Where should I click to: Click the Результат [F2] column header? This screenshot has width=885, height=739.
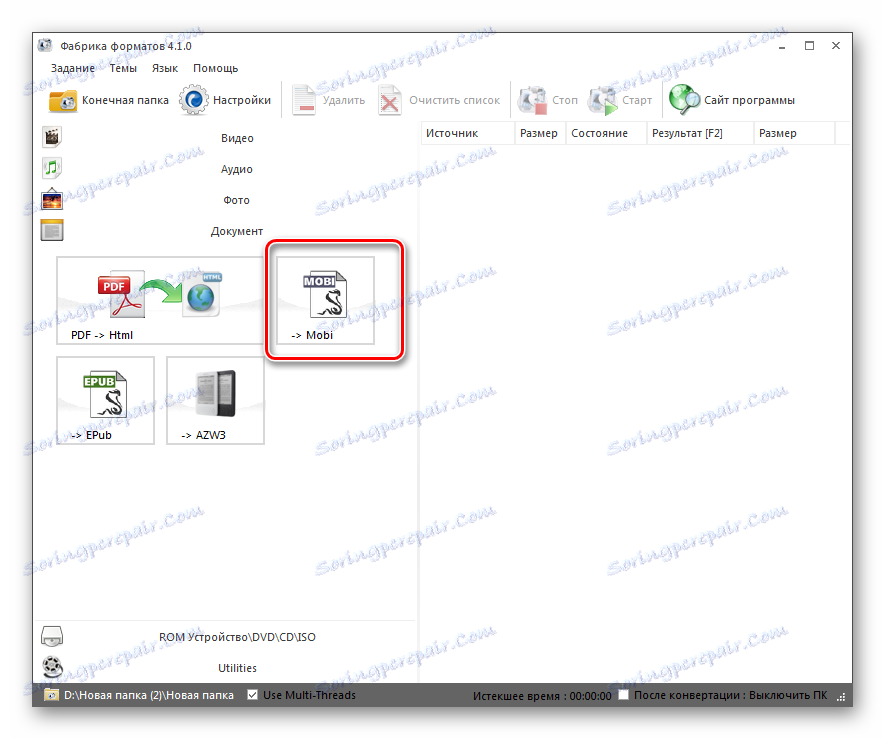coord(700,133)
